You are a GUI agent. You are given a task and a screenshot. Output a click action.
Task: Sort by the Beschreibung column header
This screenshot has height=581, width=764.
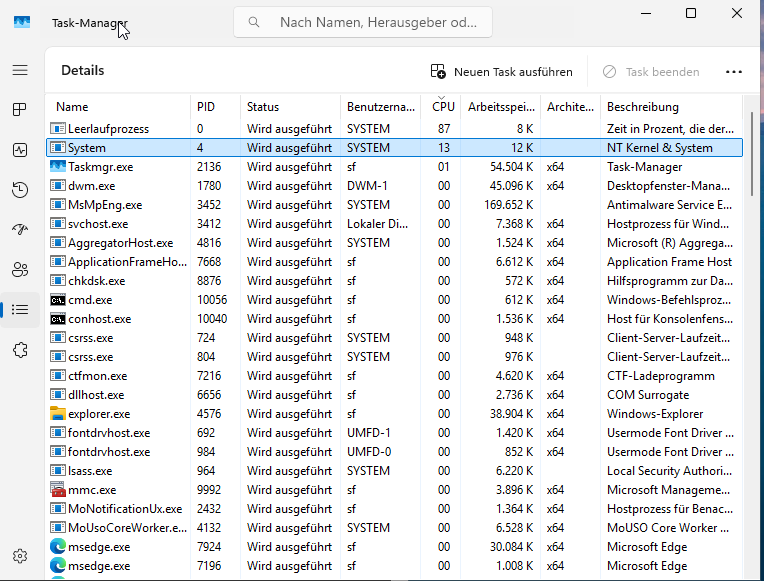tap(671, 107)
